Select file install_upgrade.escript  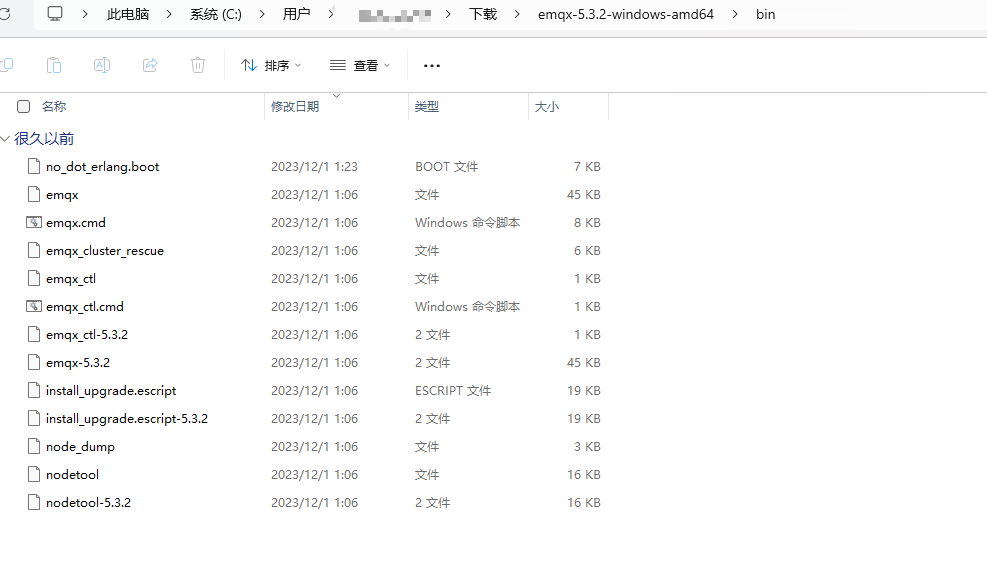coord(111,391)
